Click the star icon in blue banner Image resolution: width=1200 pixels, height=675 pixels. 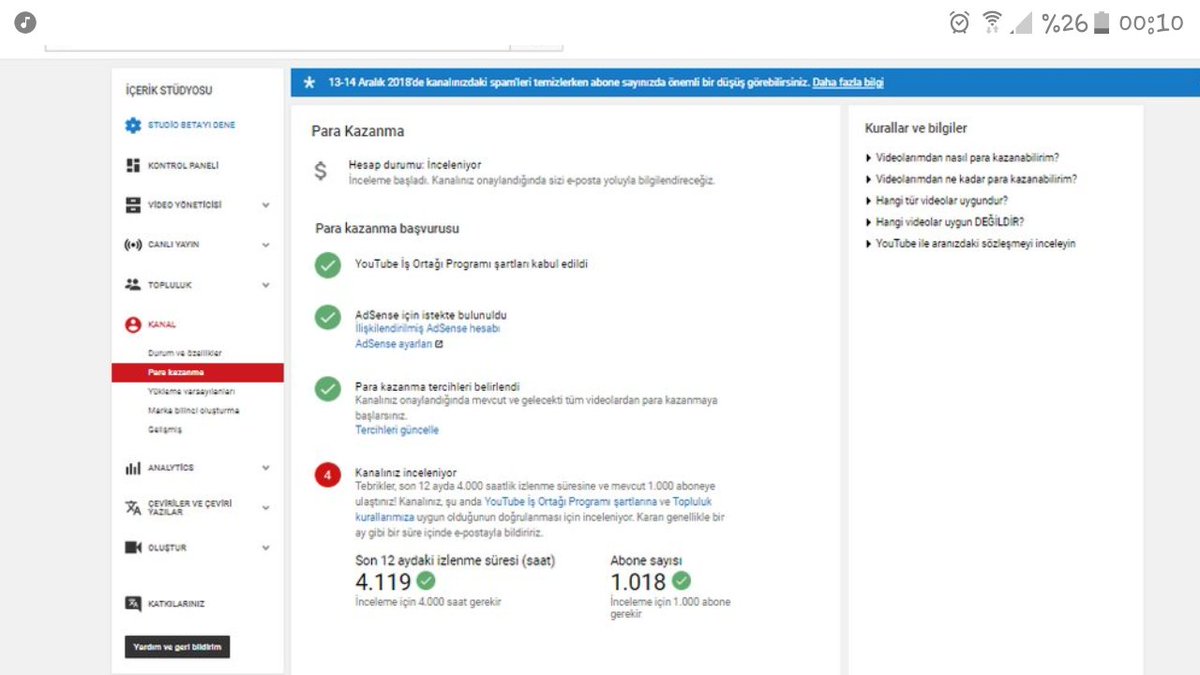pyautogui.click(x=309, y=82)
